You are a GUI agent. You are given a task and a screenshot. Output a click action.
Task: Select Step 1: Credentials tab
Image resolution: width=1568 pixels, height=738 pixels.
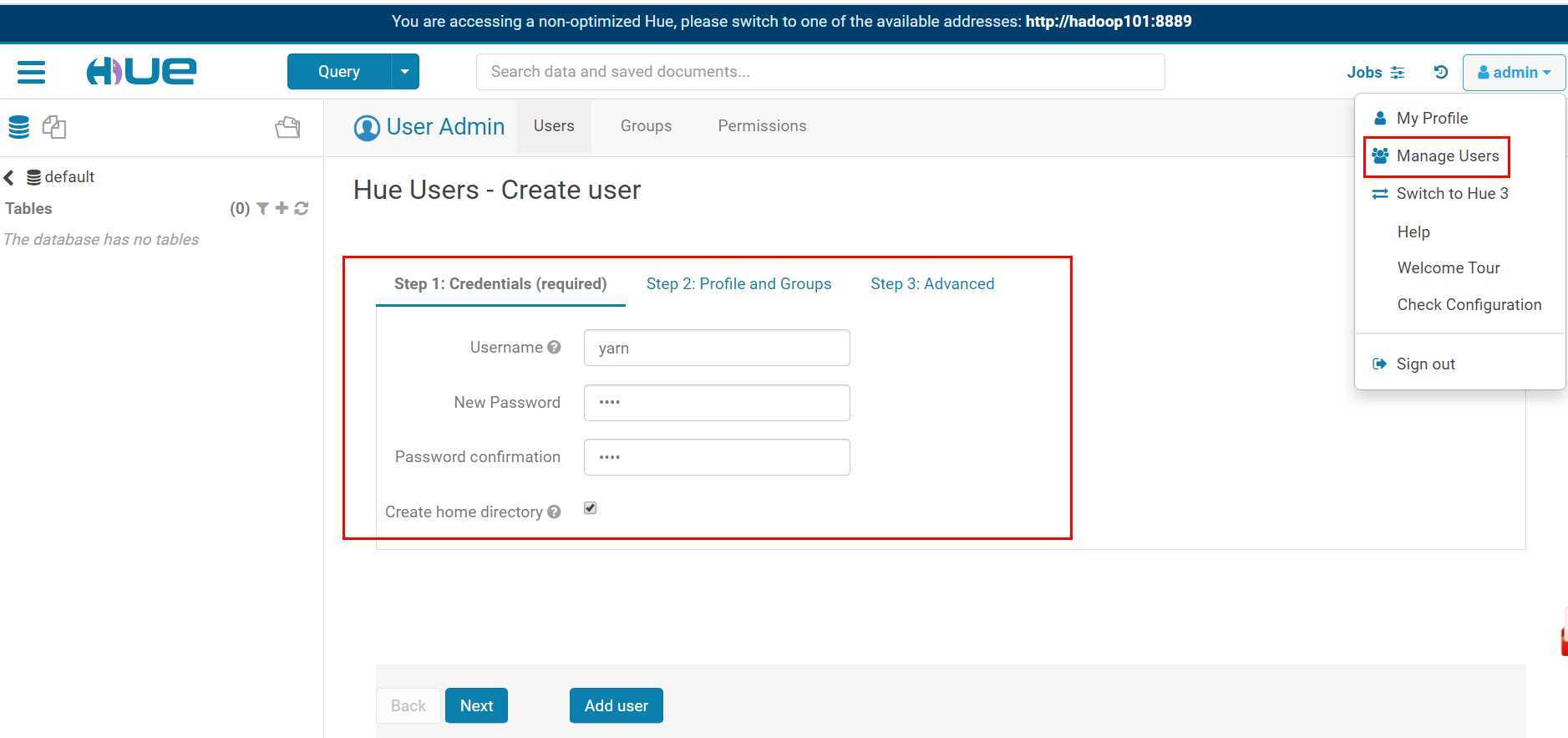(500, 284)
